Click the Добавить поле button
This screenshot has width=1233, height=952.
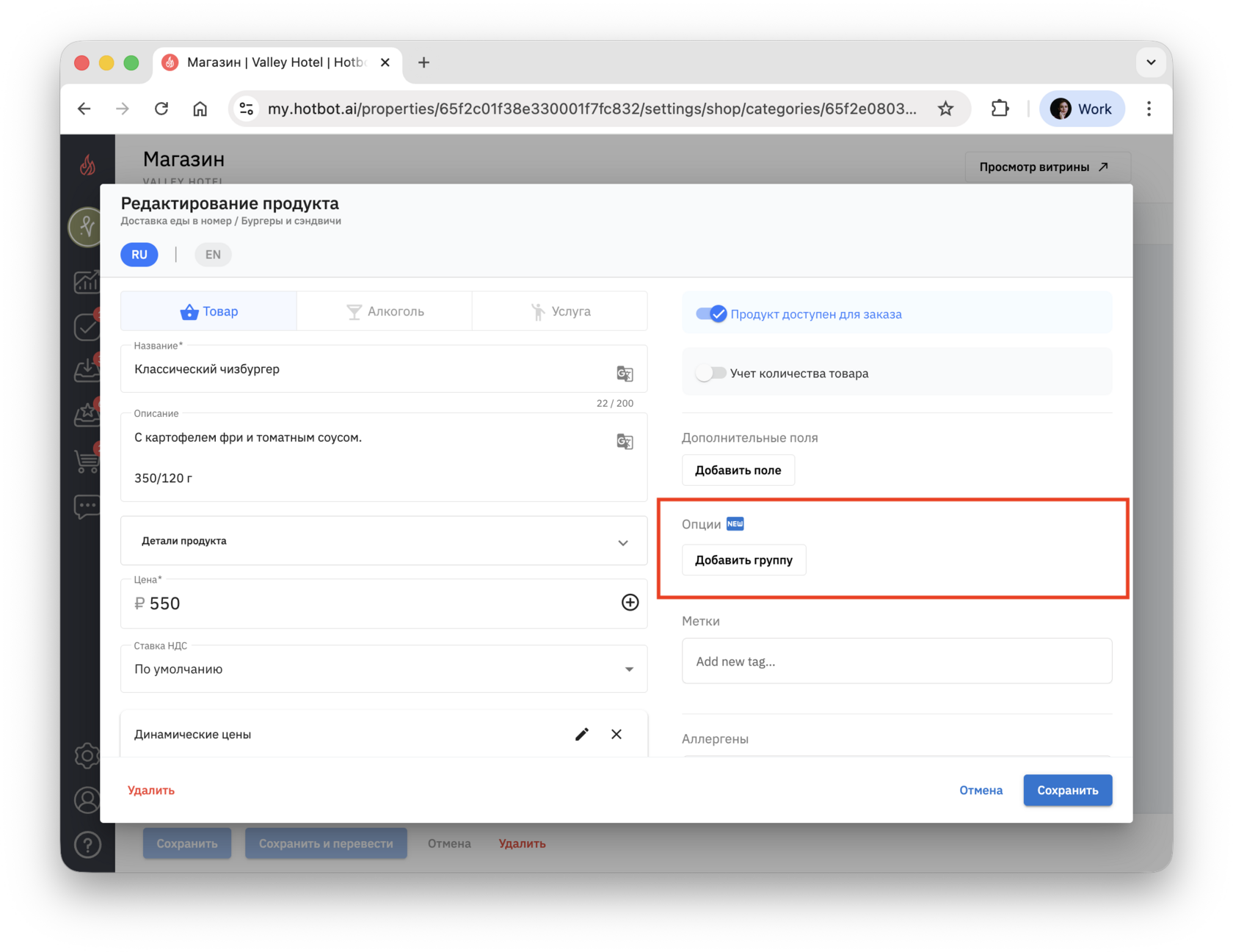click(738, 470)
